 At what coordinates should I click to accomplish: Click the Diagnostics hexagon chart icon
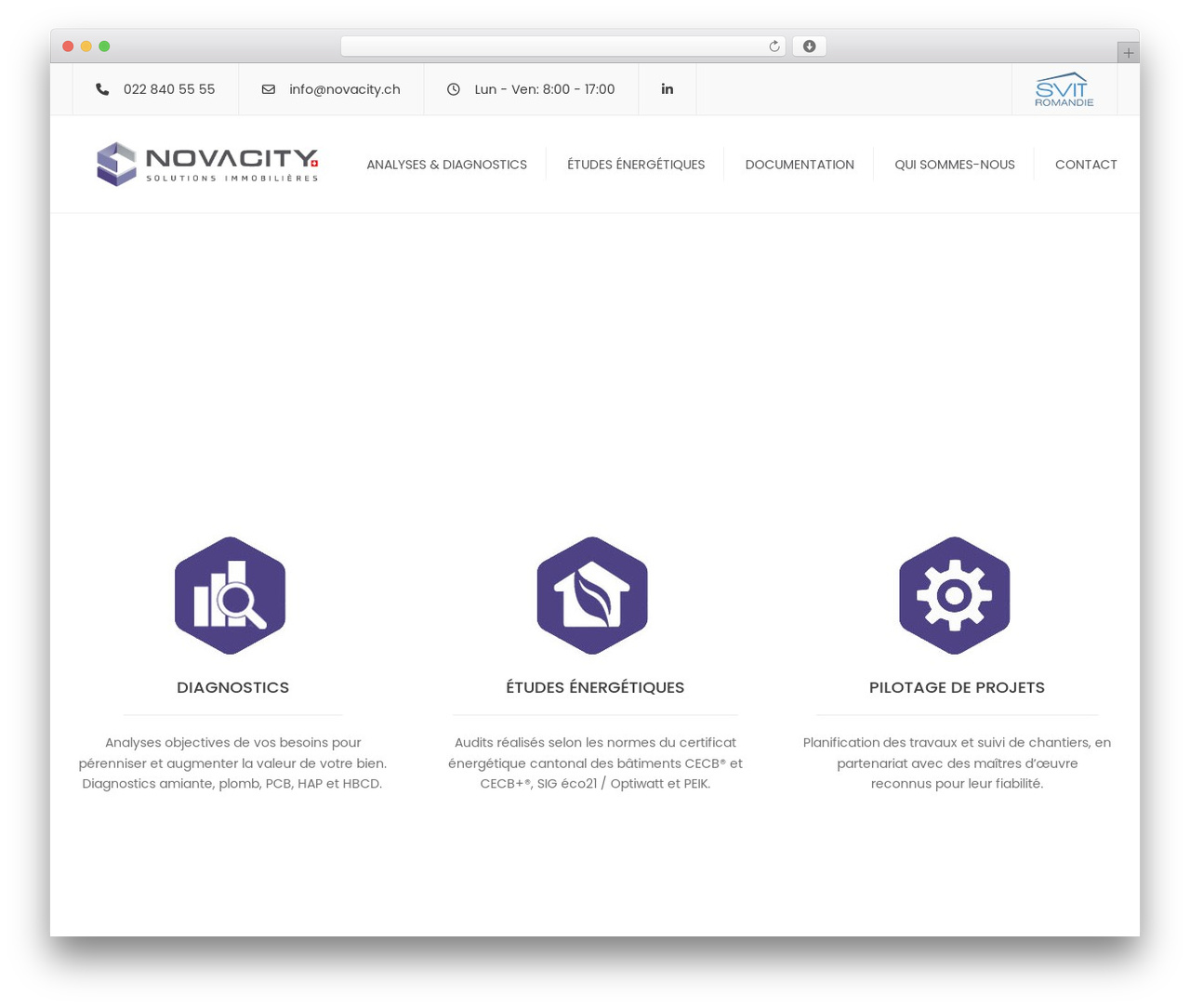point(231,595)
